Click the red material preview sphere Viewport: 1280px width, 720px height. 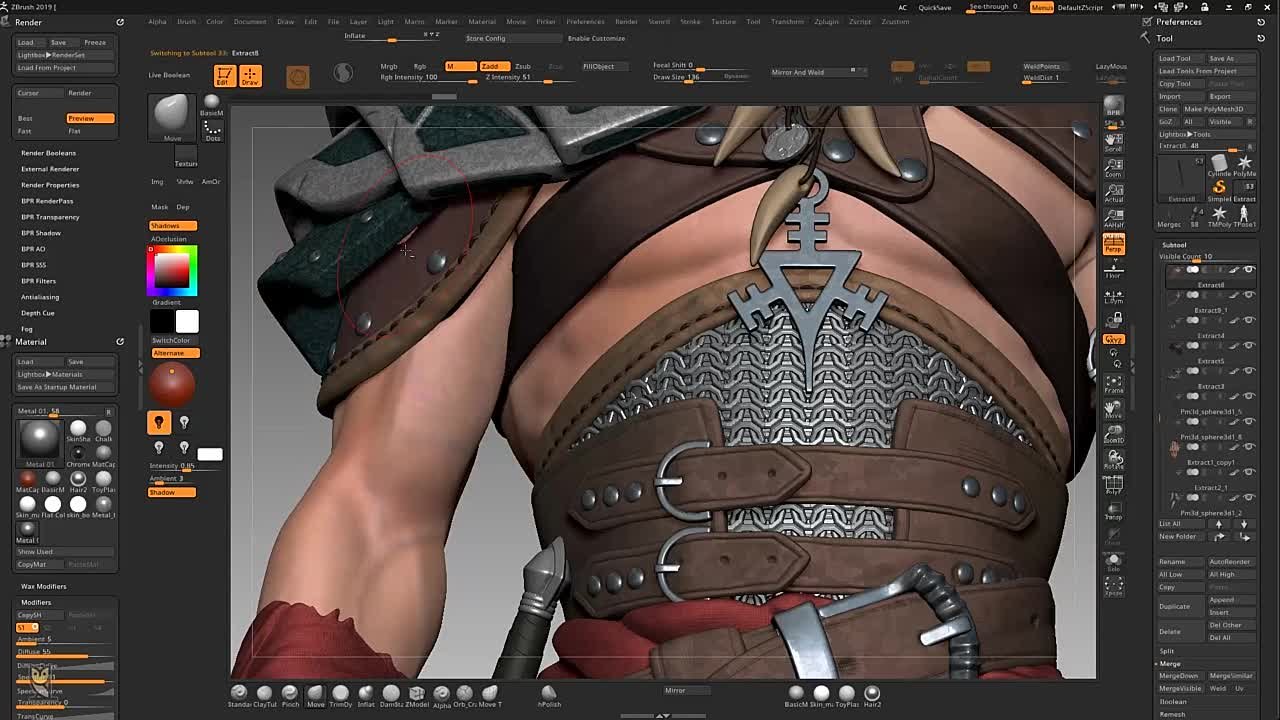[172, 384]
